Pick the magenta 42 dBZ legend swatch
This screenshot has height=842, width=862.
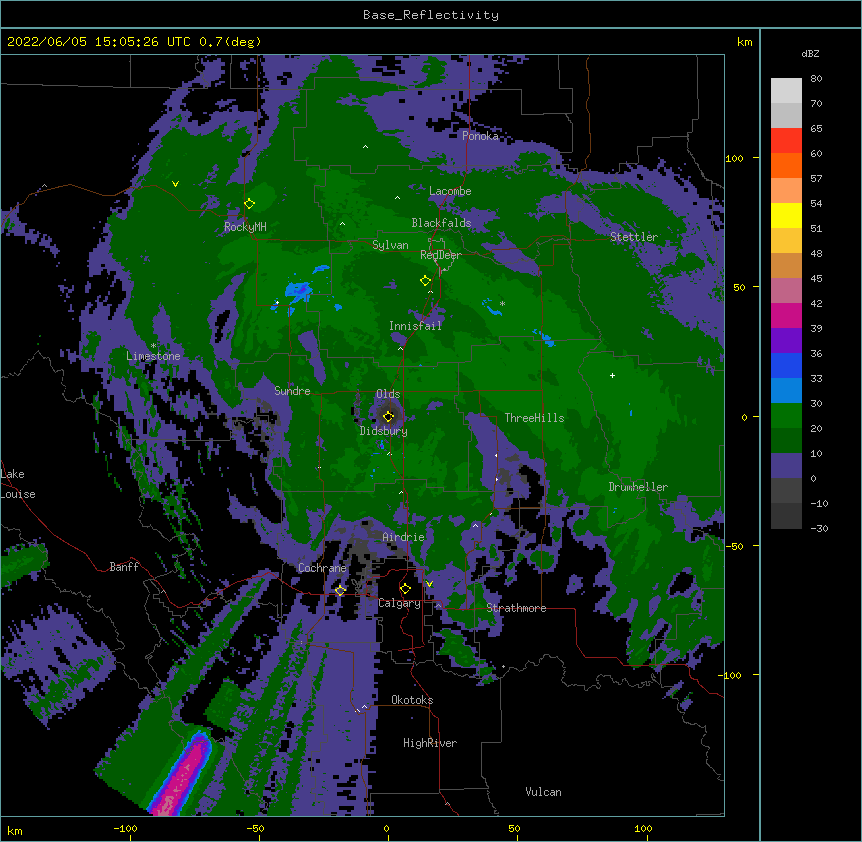[786, 315]
